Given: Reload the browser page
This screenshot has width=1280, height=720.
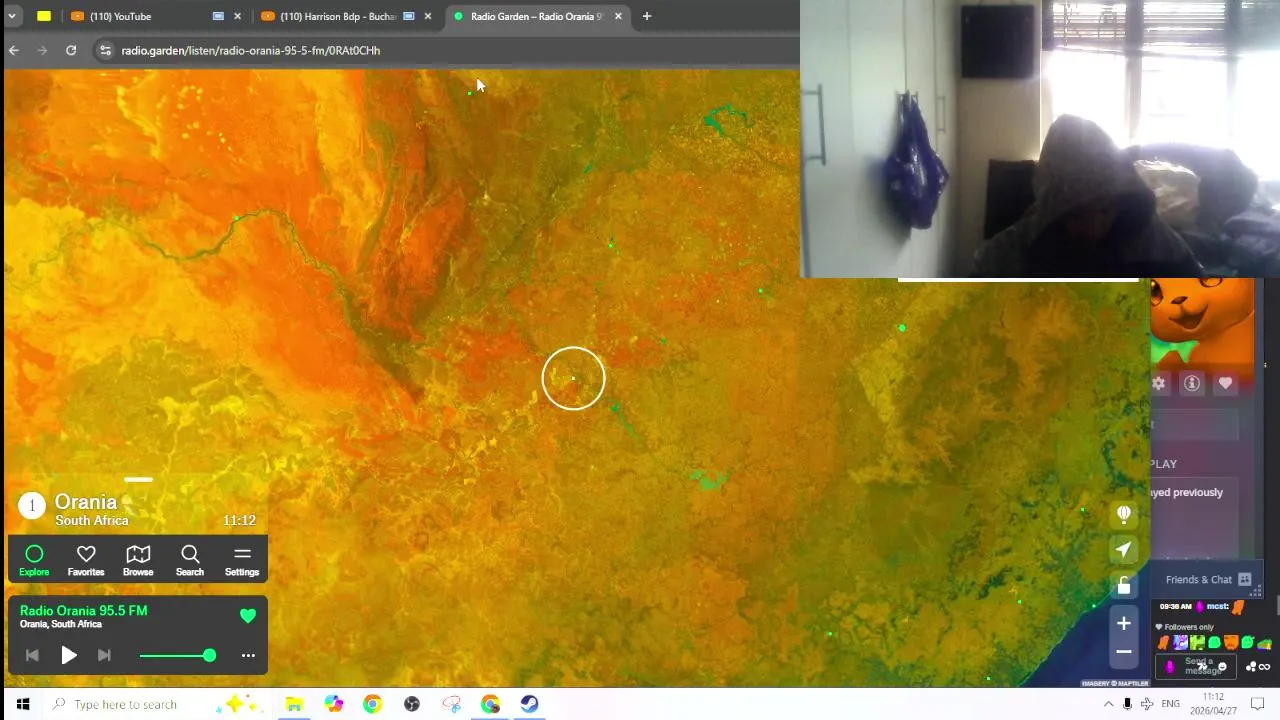Looking at the screenshot, I should coord(71,50).
